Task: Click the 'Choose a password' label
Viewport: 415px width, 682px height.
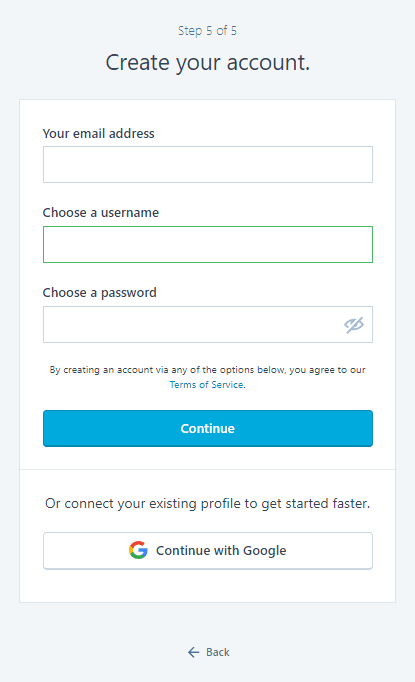Action: 100,293
